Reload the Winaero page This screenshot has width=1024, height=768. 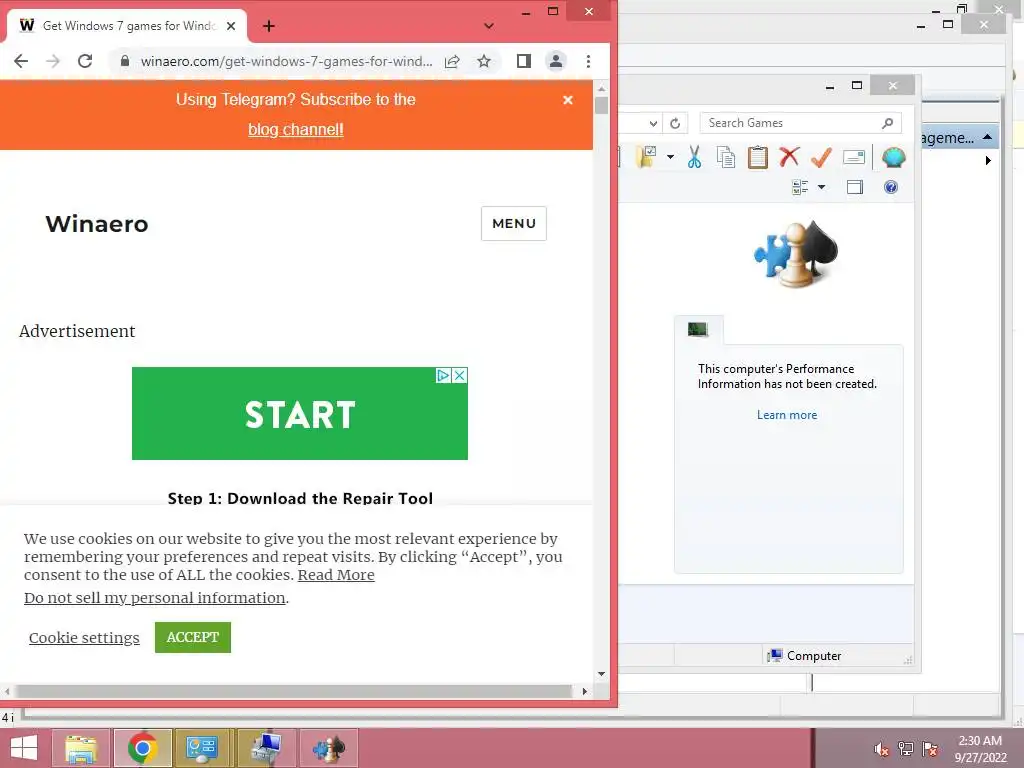pyautogui.click(x=85, y=61)
